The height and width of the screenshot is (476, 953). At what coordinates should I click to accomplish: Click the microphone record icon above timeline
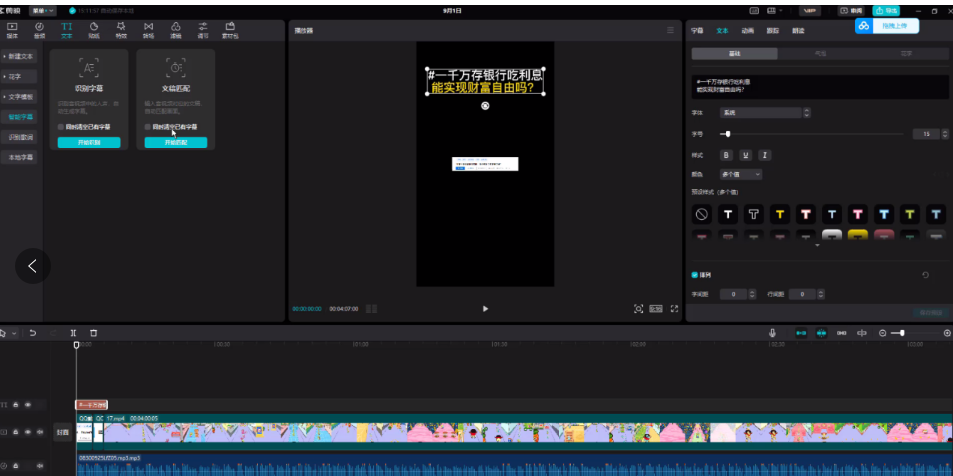point(772,333)
